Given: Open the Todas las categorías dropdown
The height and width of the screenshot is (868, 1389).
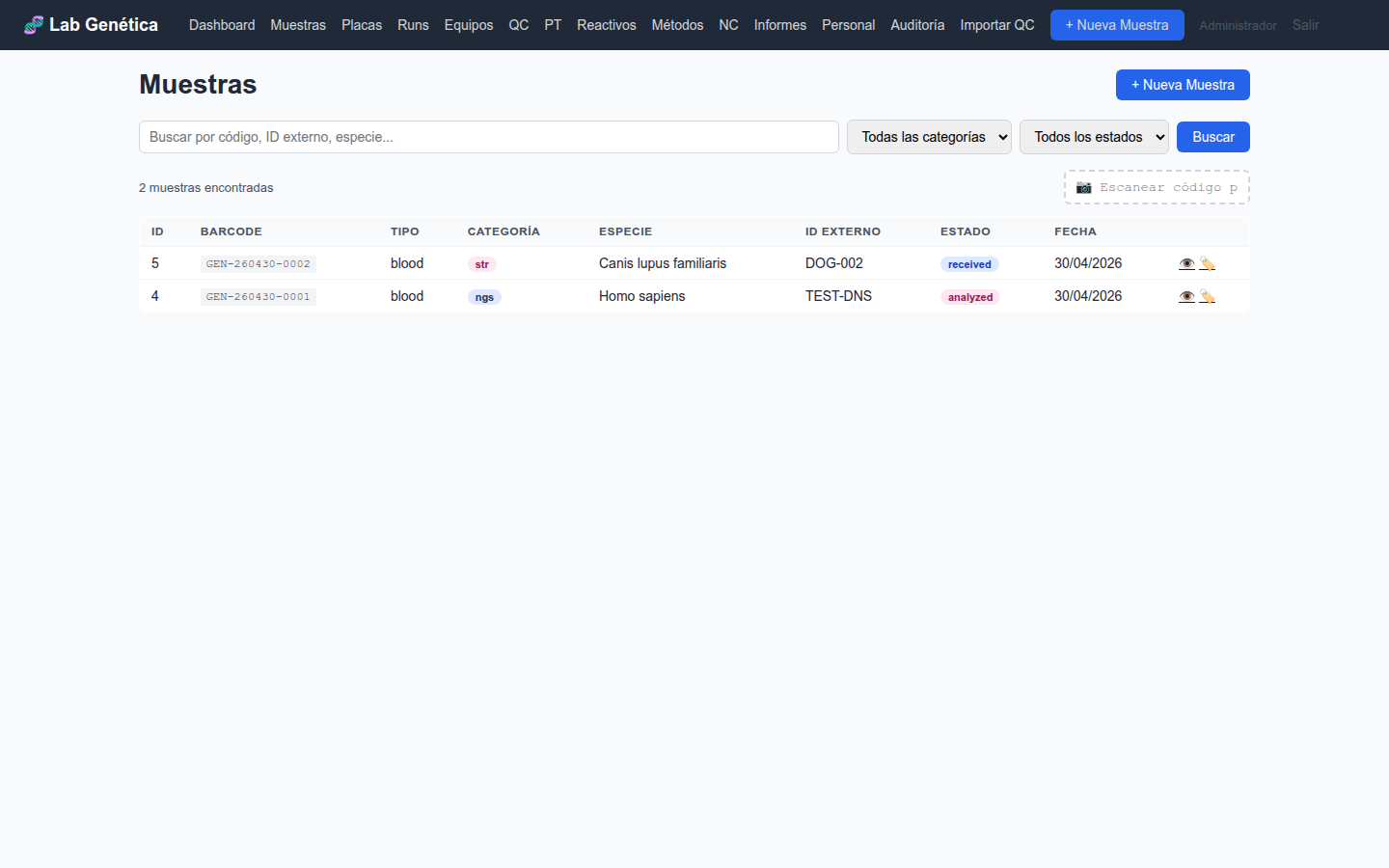Looking at the screenshot, I should click(929, 137).
